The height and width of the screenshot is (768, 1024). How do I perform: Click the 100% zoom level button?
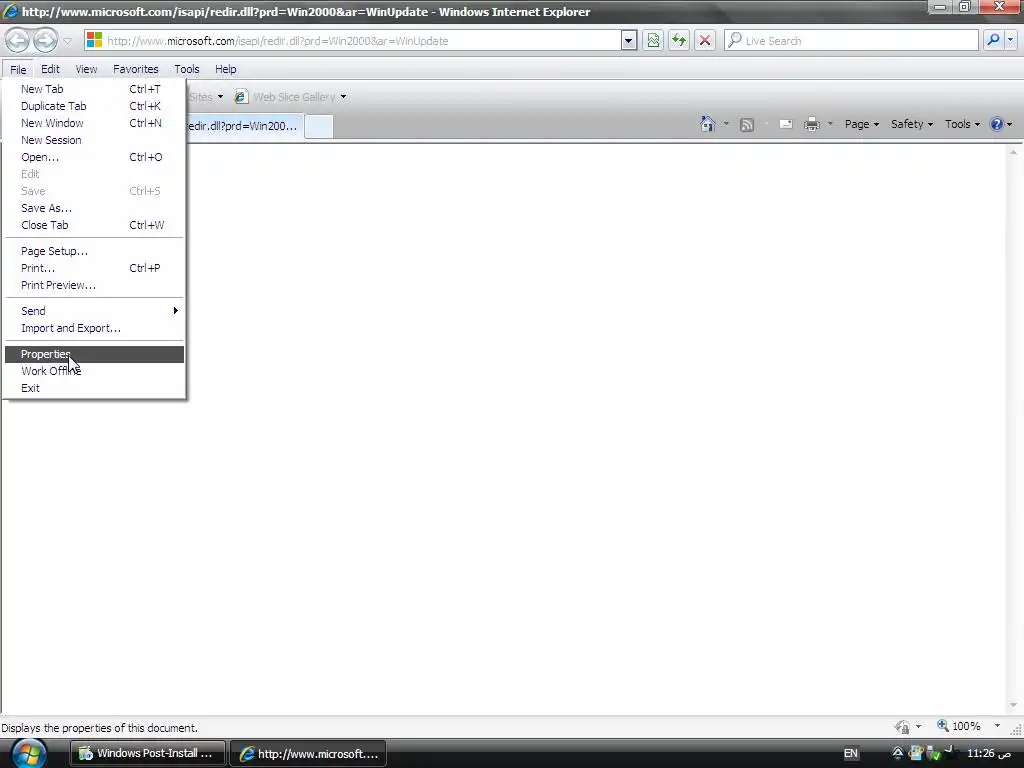click(x=959, y=726)
